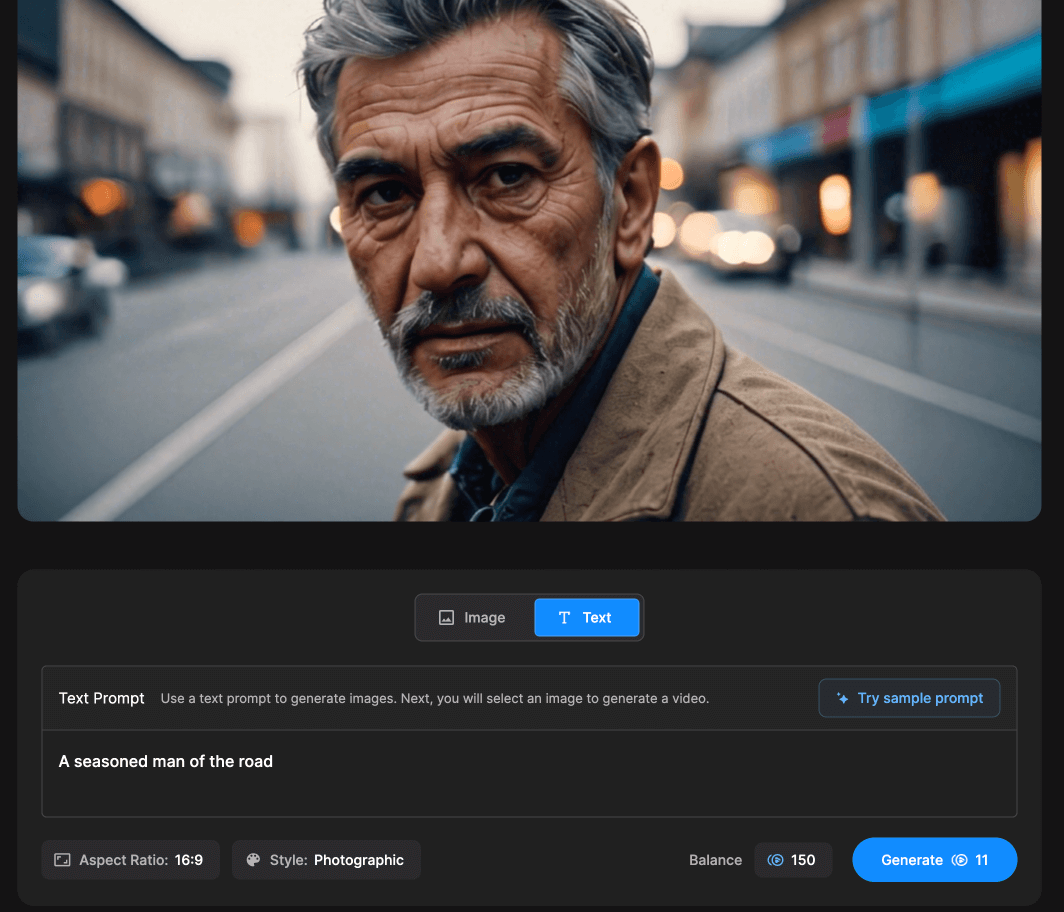Select the Text input tab
Screen dimensions: 1064x912
(586, 618)
